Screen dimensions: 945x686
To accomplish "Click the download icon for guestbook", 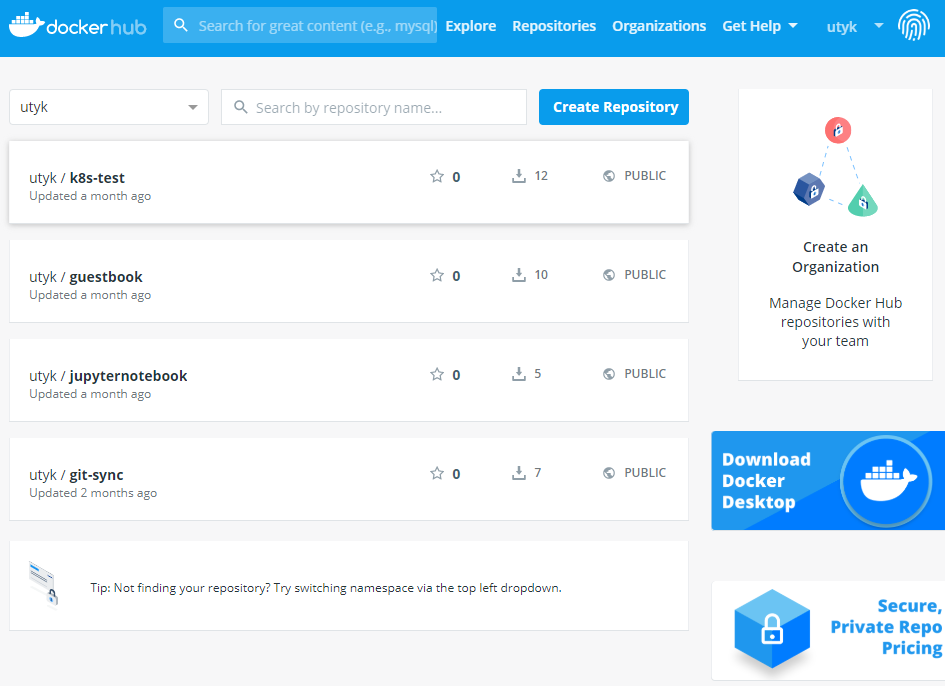I will (518, 275).
